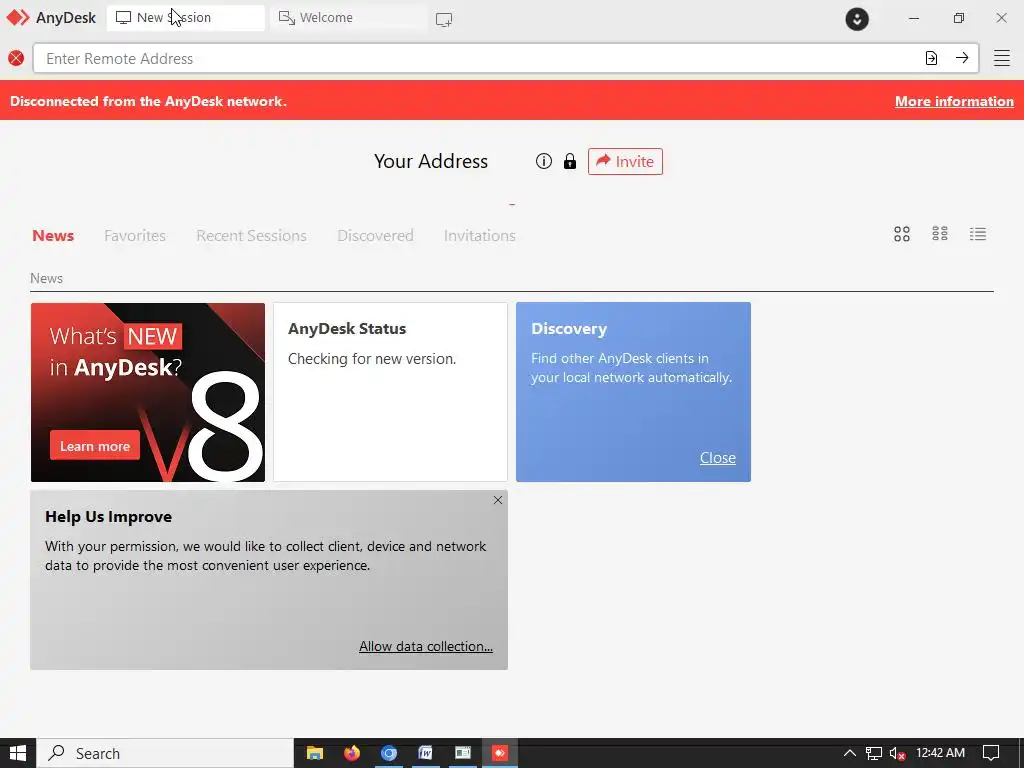
Task: Select the Recent Sessions tab
Action: [251, 236]
